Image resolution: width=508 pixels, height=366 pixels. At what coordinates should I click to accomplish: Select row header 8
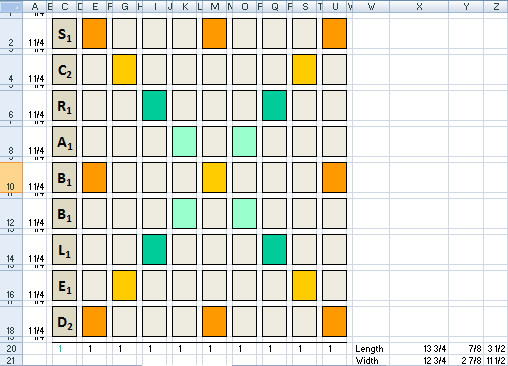pyautogui.click(x=11, y=141)
